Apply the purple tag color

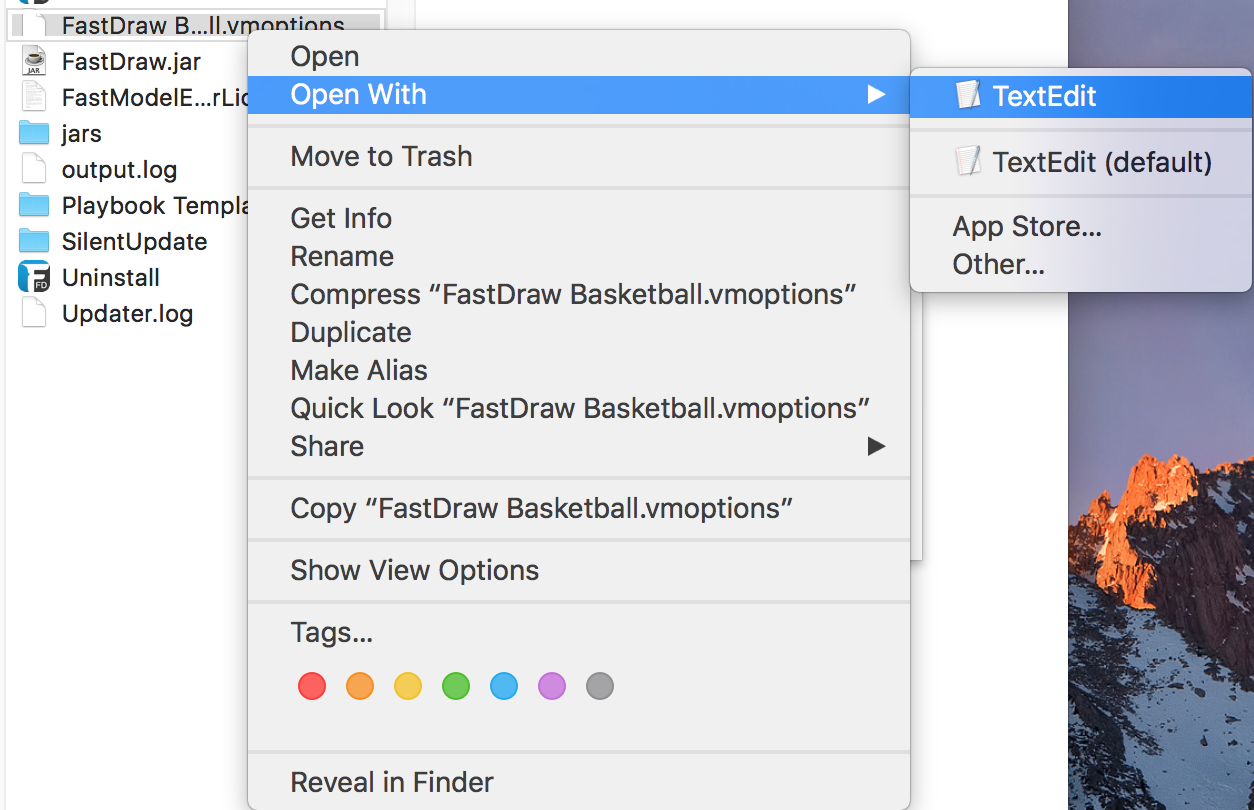[x=552, y=686]
